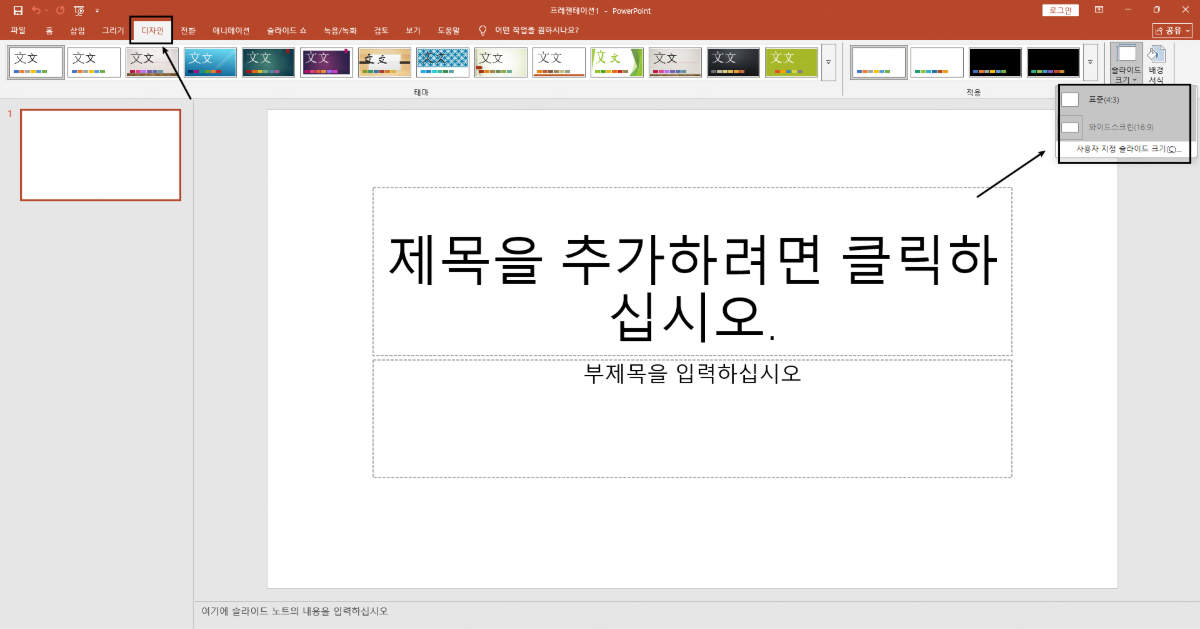Click the Undo icon

tap(35, 10)
